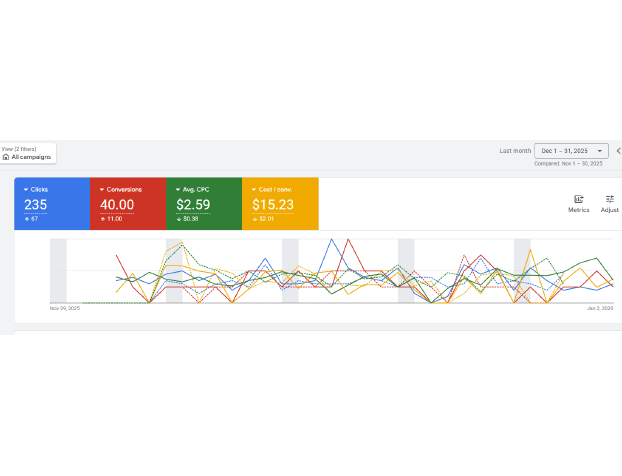Open the Adjust sliders icon
Viewport: 622px width, 476px height.
pyautogui.click(x=609, y=199)
